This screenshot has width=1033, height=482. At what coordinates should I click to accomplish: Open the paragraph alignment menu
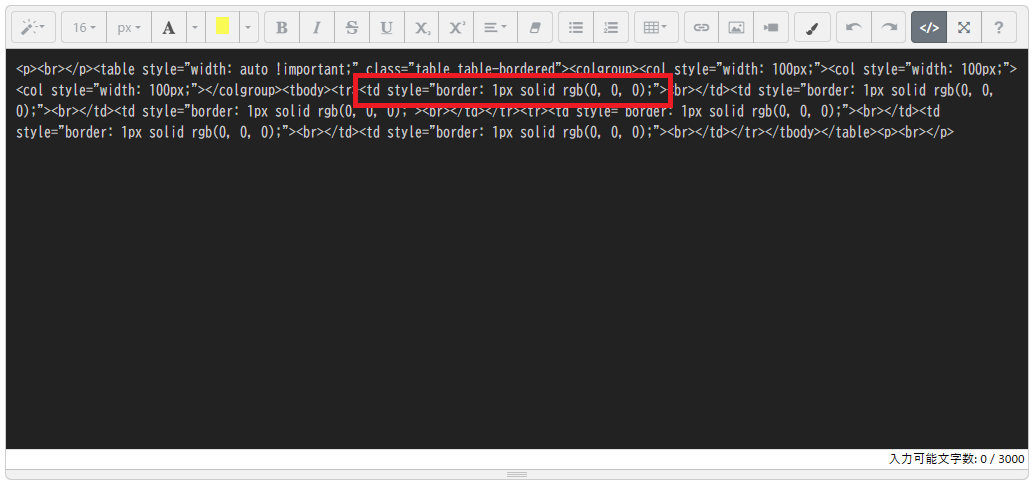[x=495, y=27]
